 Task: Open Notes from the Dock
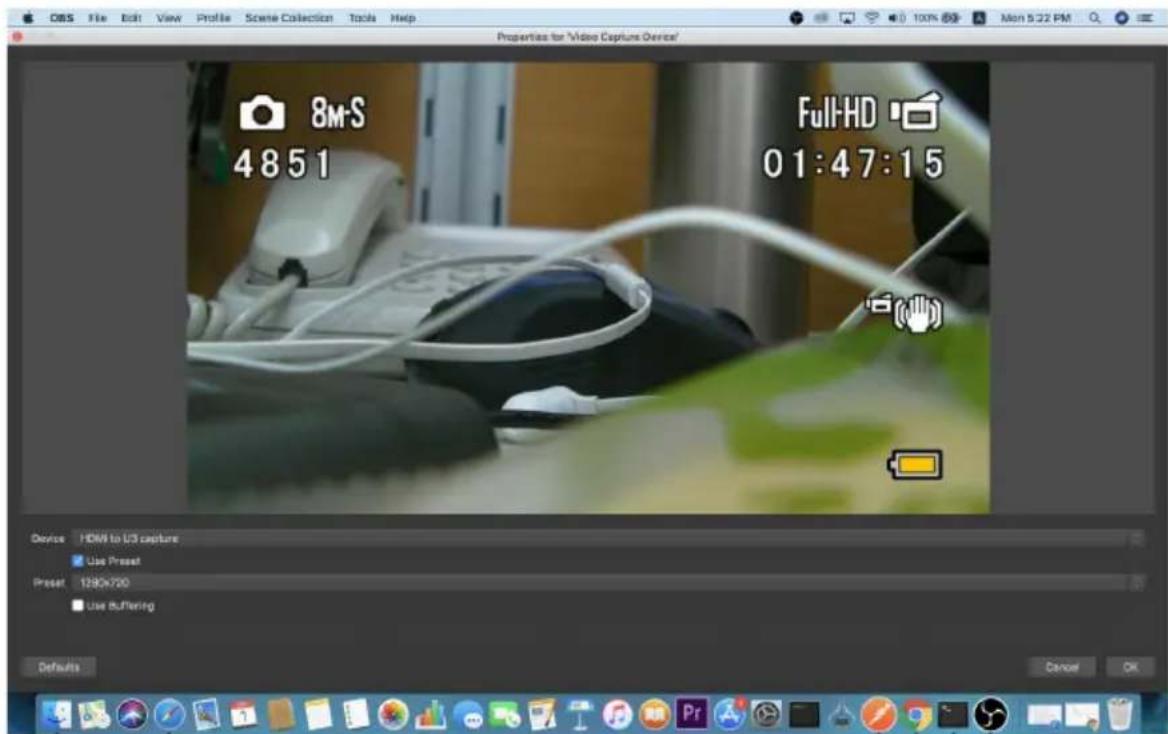click(x=318, y=715)
